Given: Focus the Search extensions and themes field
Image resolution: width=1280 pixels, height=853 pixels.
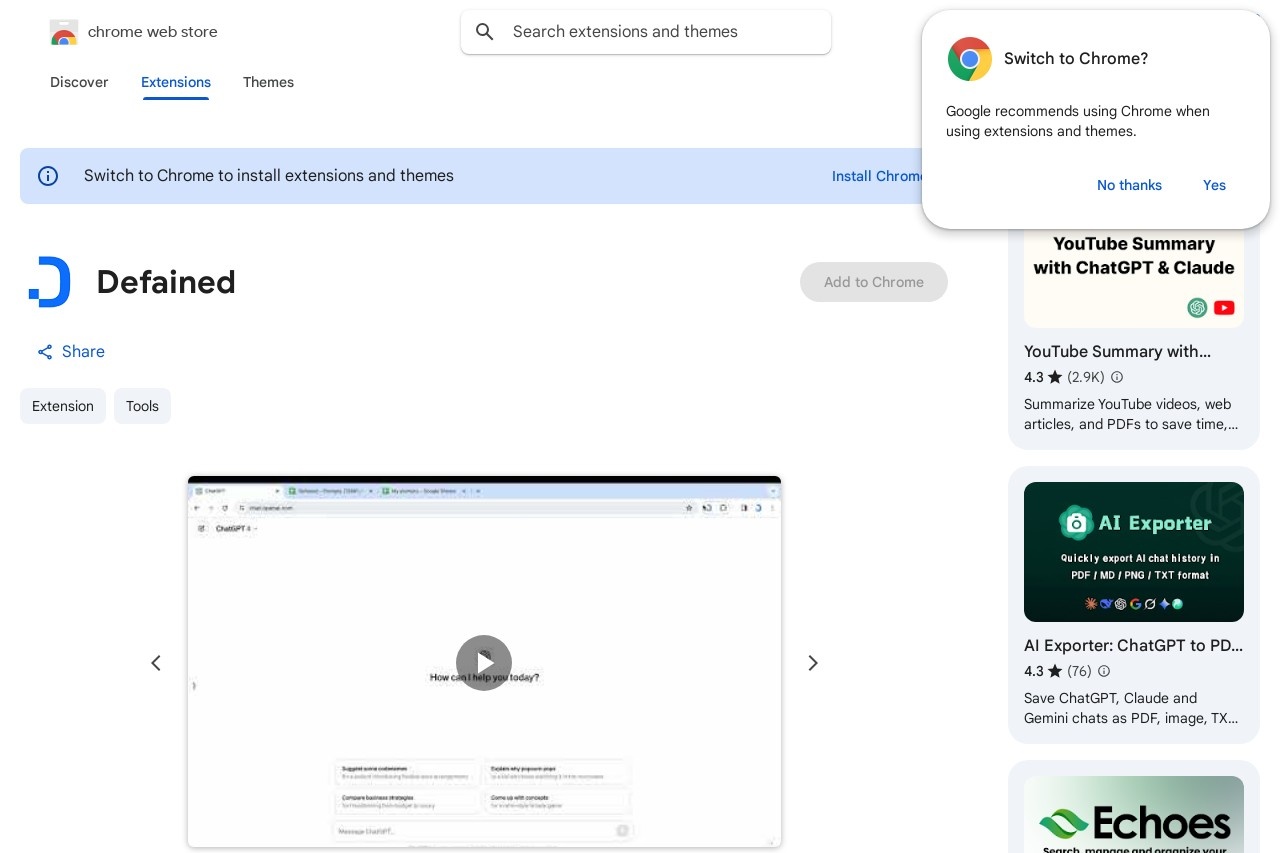Looking at the screenshot, I should (646, 32).
